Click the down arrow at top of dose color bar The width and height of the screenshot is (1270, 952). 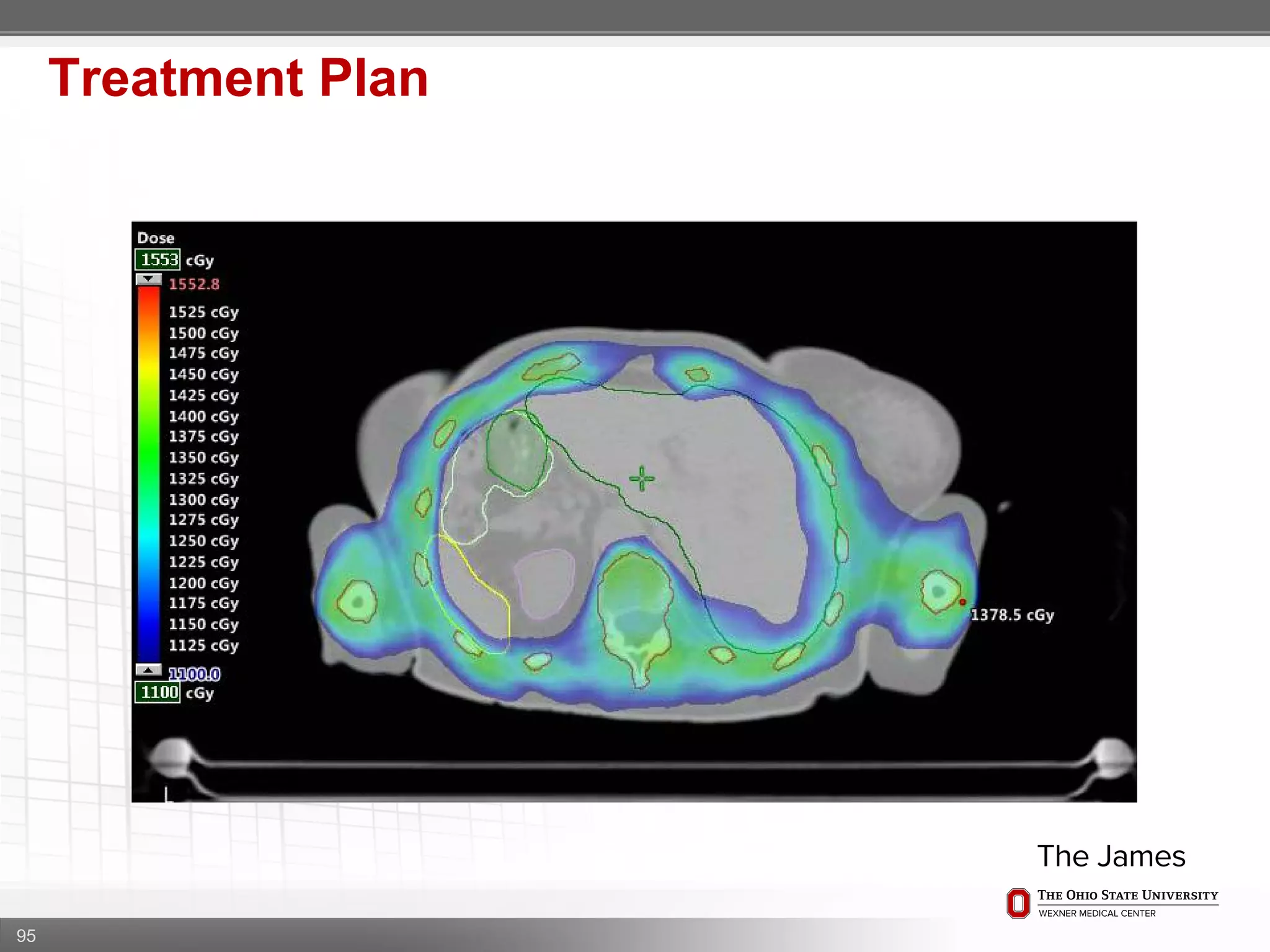click(148, 280)
